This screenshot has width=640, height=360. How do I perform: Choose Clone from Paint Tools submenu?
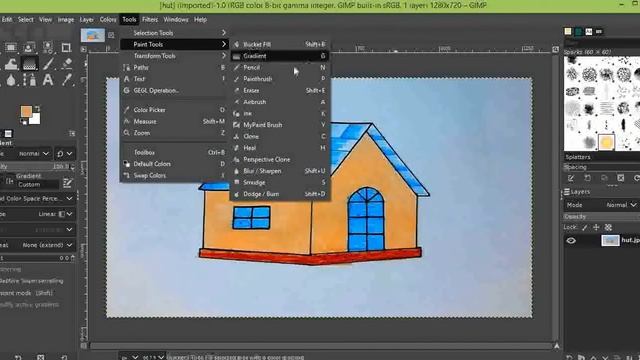[x=280, y=136]
